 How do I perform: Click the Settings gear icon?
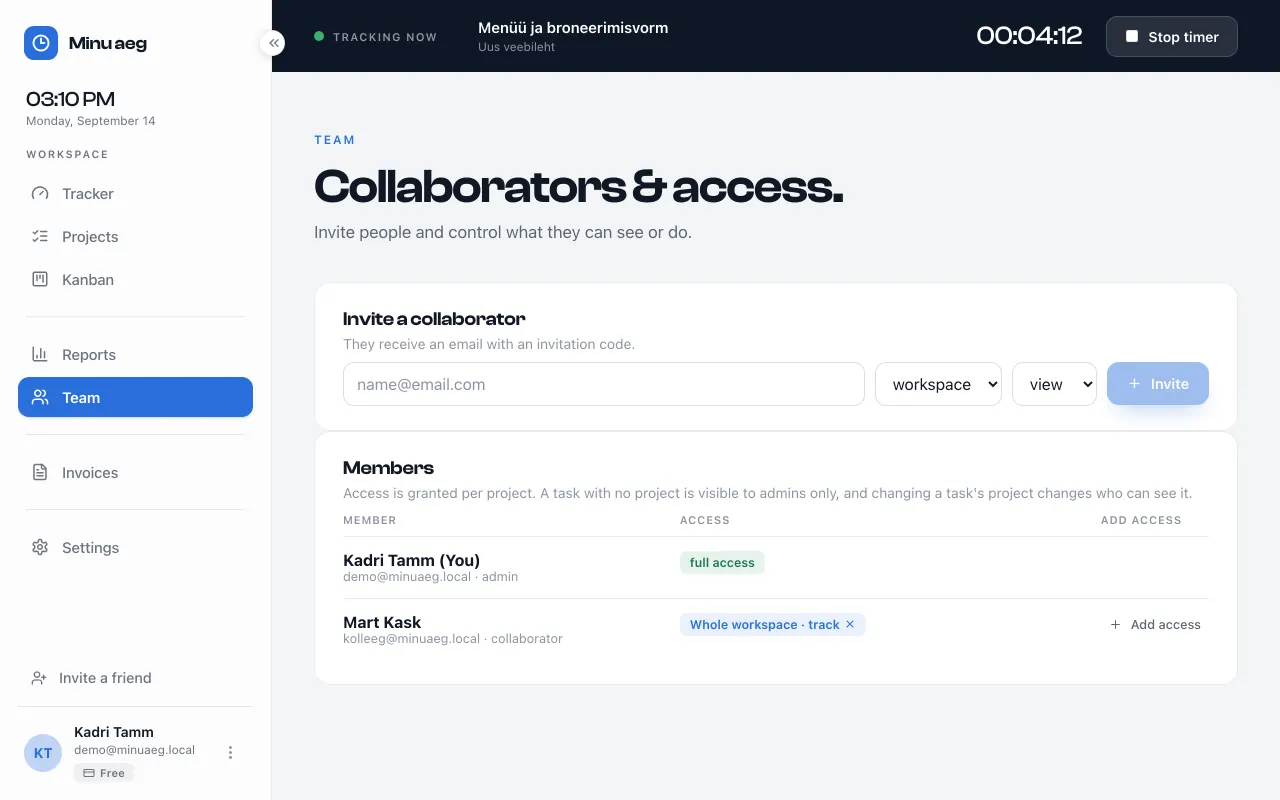pyautogui.click(x=40, y=548)
